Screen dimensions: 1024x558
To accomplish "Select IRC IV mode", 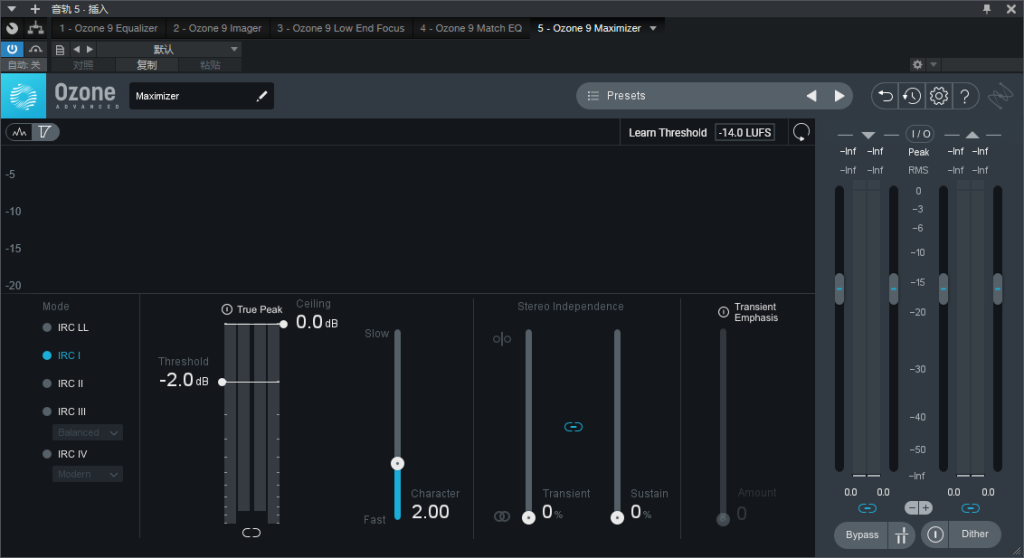I will click(x=65, y=454).
